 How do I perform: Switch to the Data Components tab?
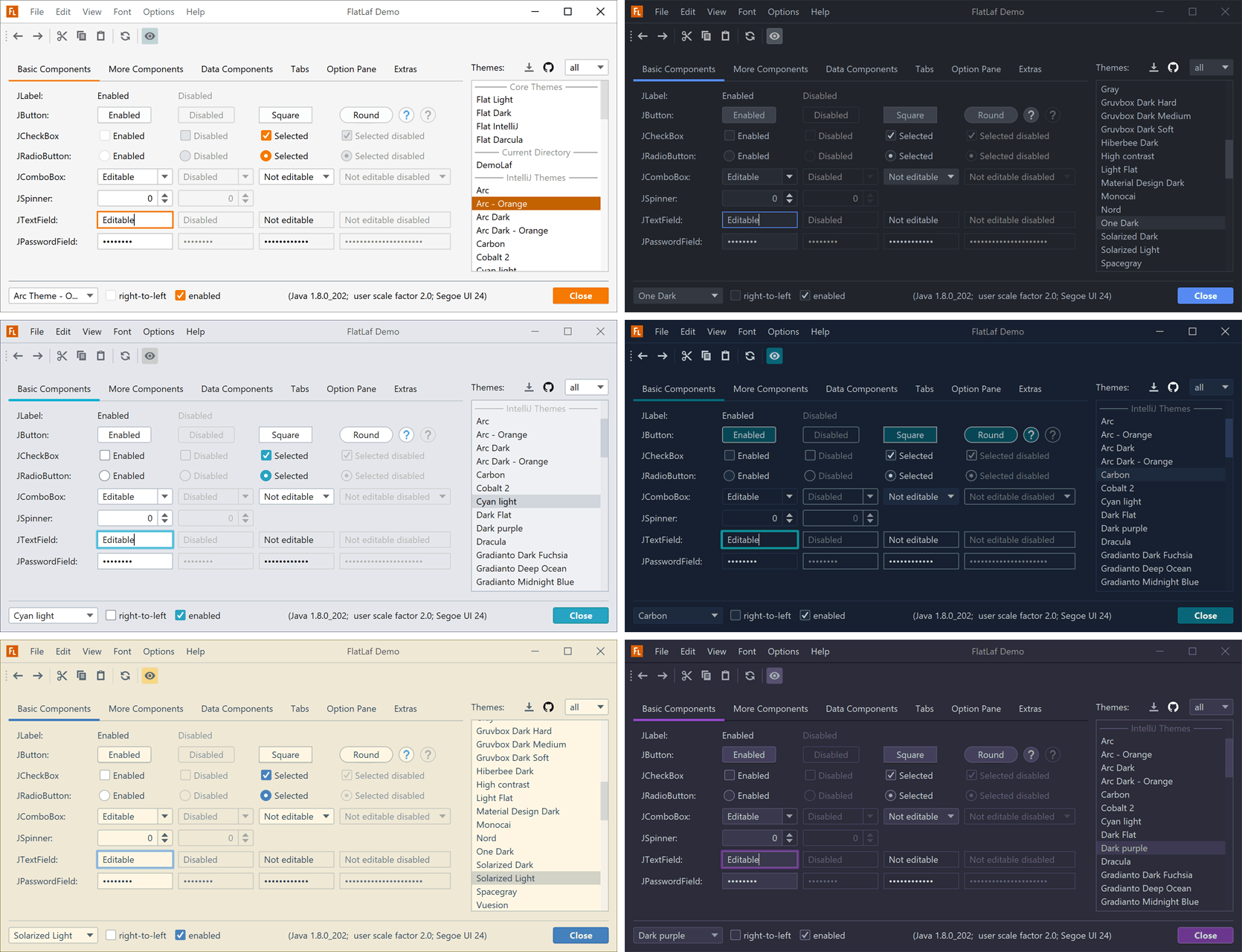(237, 68)
